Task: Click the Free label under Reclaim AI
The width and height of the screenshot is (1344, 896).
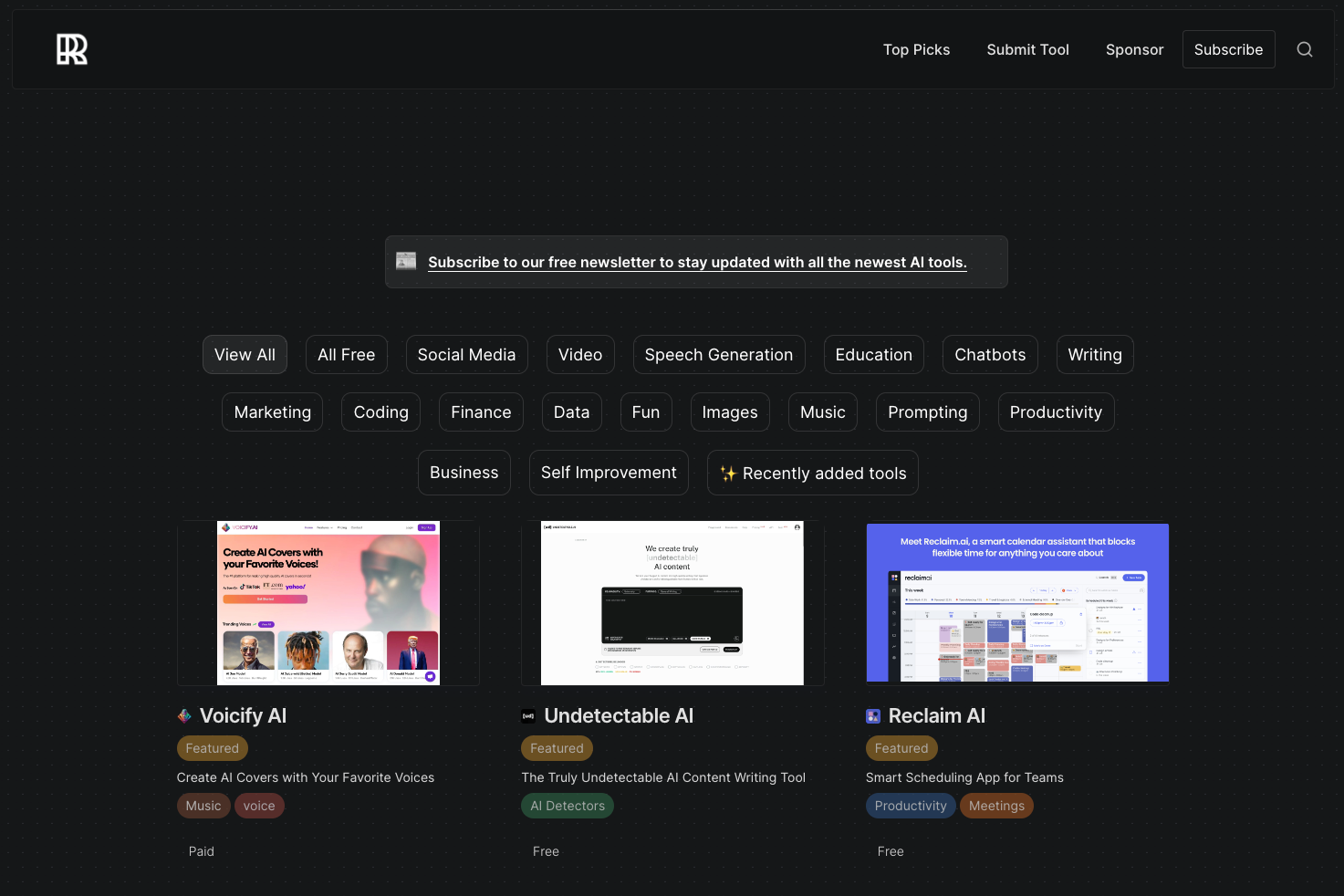Action: pos(891,851)
